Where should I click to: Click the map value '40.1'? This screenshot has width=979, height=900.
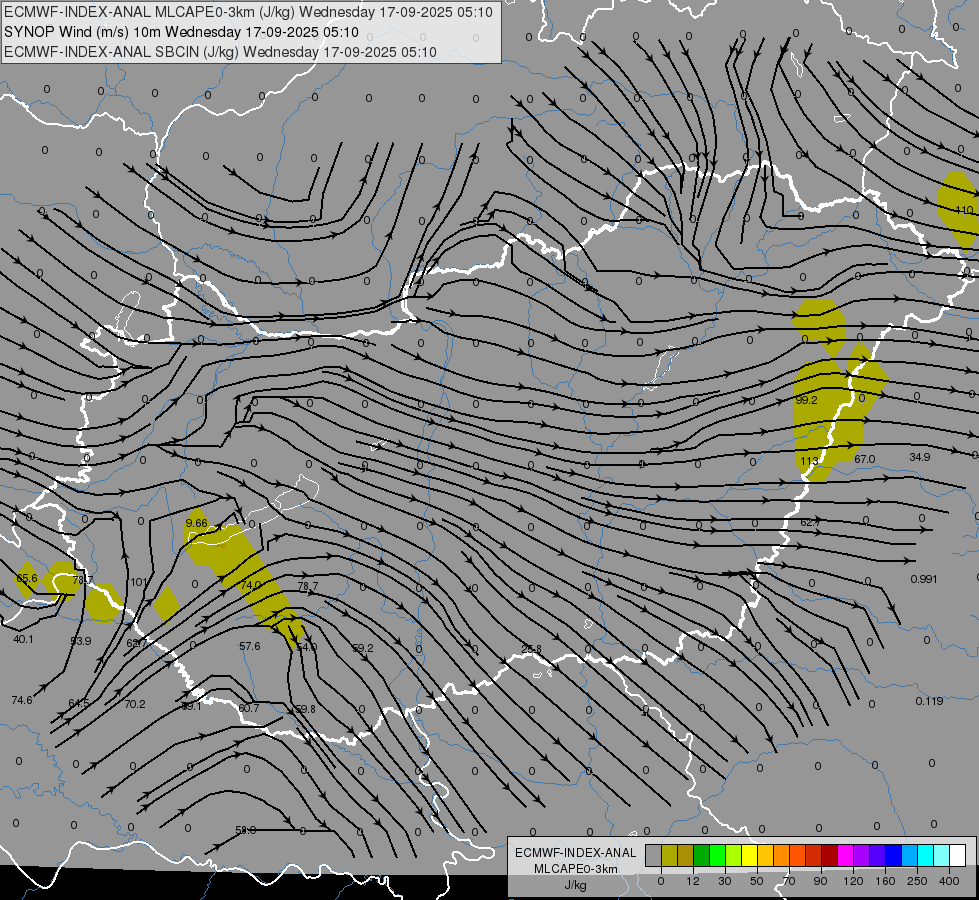[x=23, y=639]
